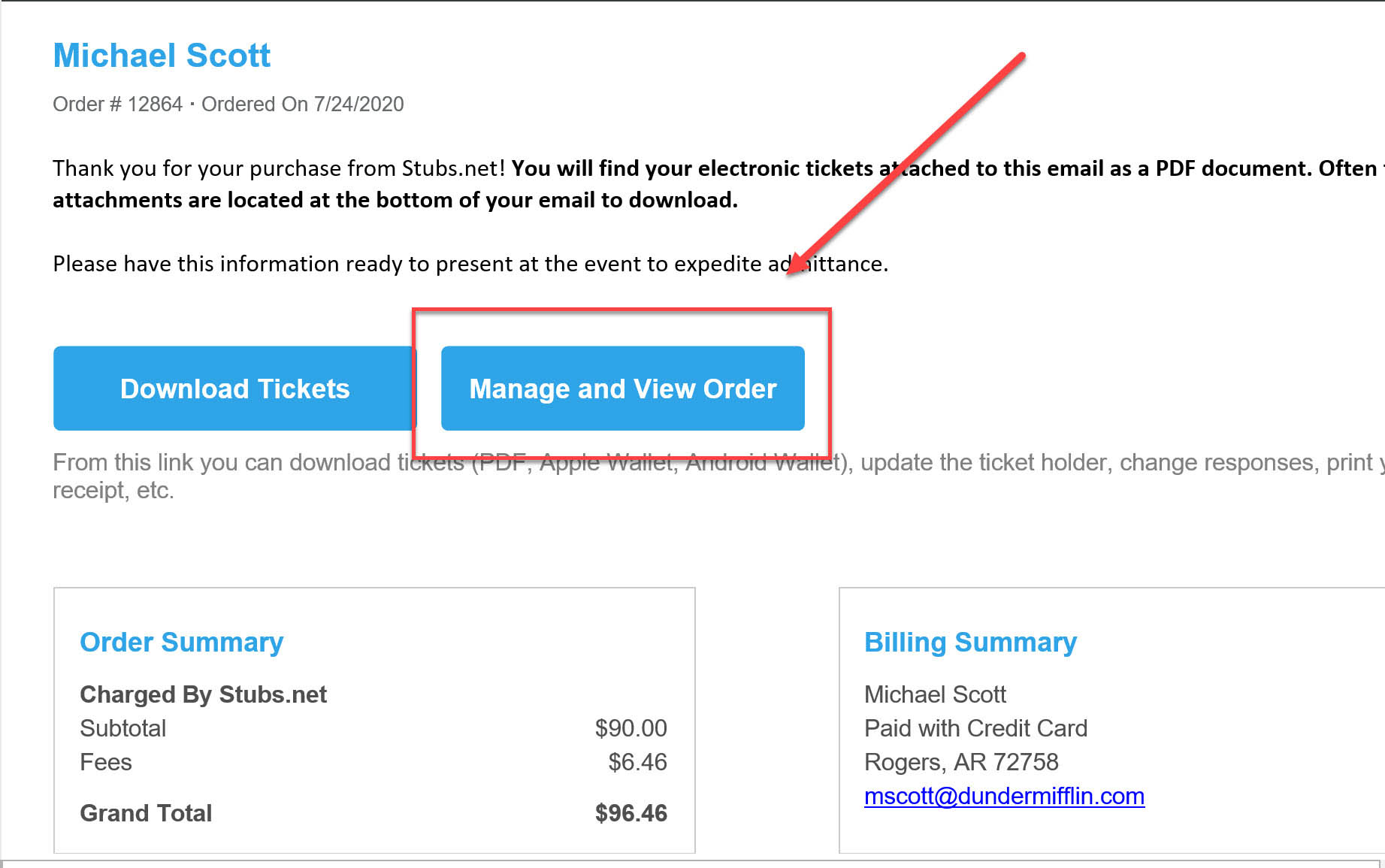Viewport: 1385px width, 868px height.
Task: Select the Billing Summary heading
Action: [x=970, y=643]
